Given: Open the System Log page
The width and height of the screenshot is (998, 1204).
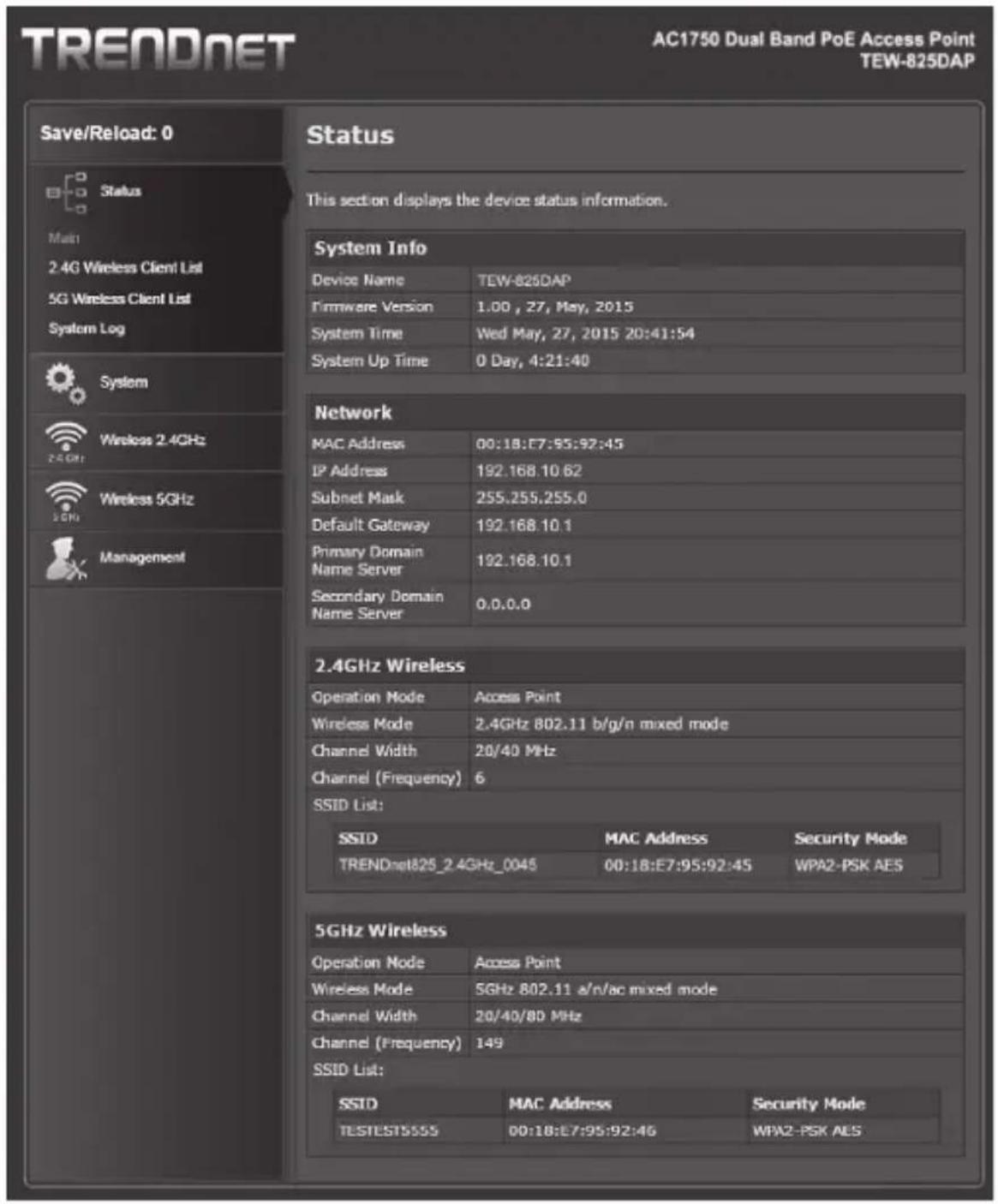Looking at the screenshot, I should [87, 329].
